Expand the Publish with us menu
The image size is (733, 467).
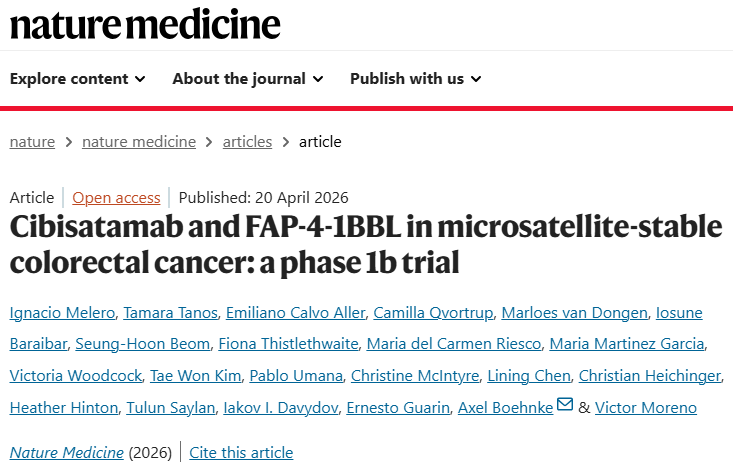415,79
